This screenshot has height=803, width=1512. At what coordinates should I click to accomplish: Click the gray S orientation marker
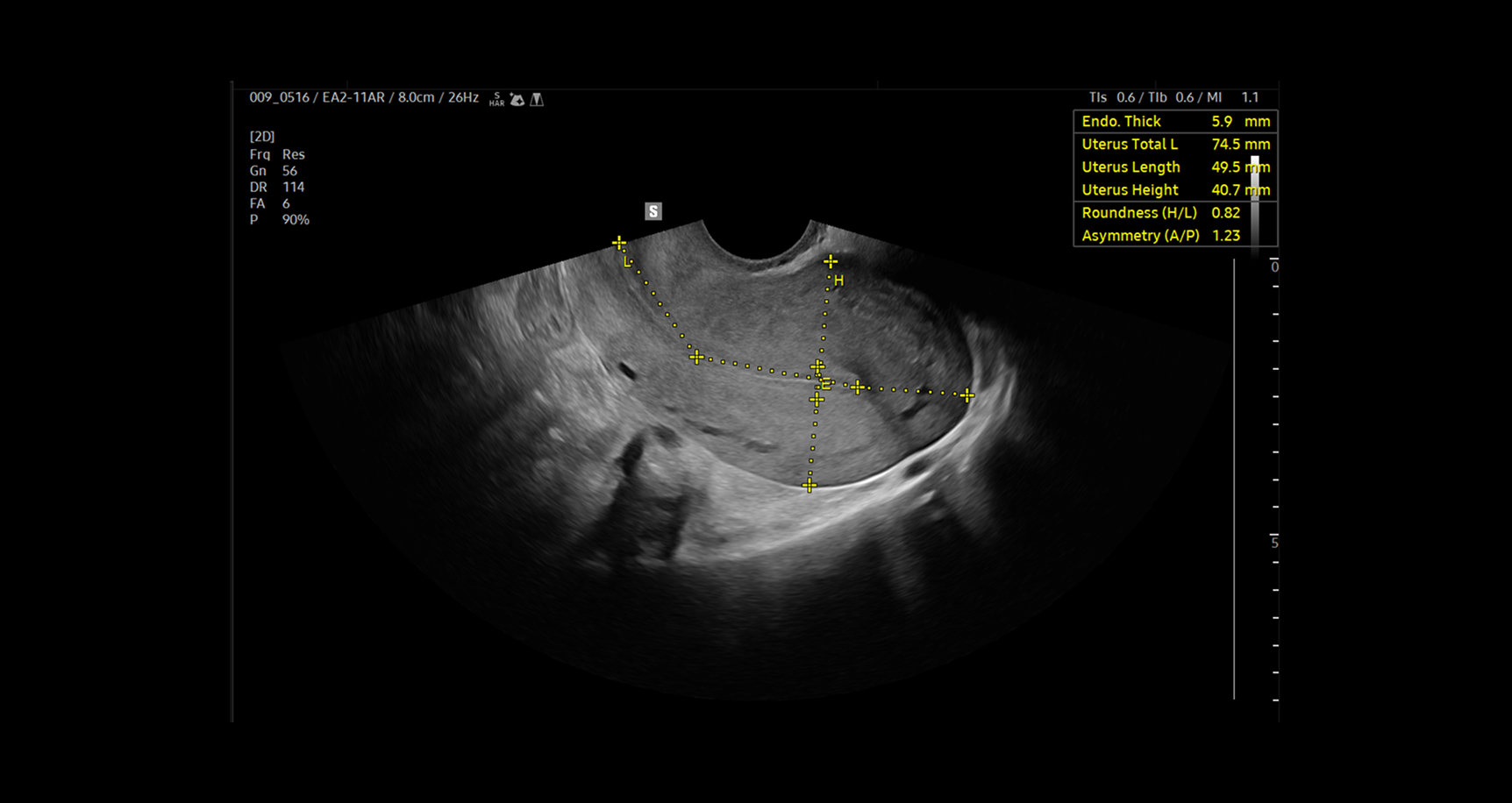653,211
